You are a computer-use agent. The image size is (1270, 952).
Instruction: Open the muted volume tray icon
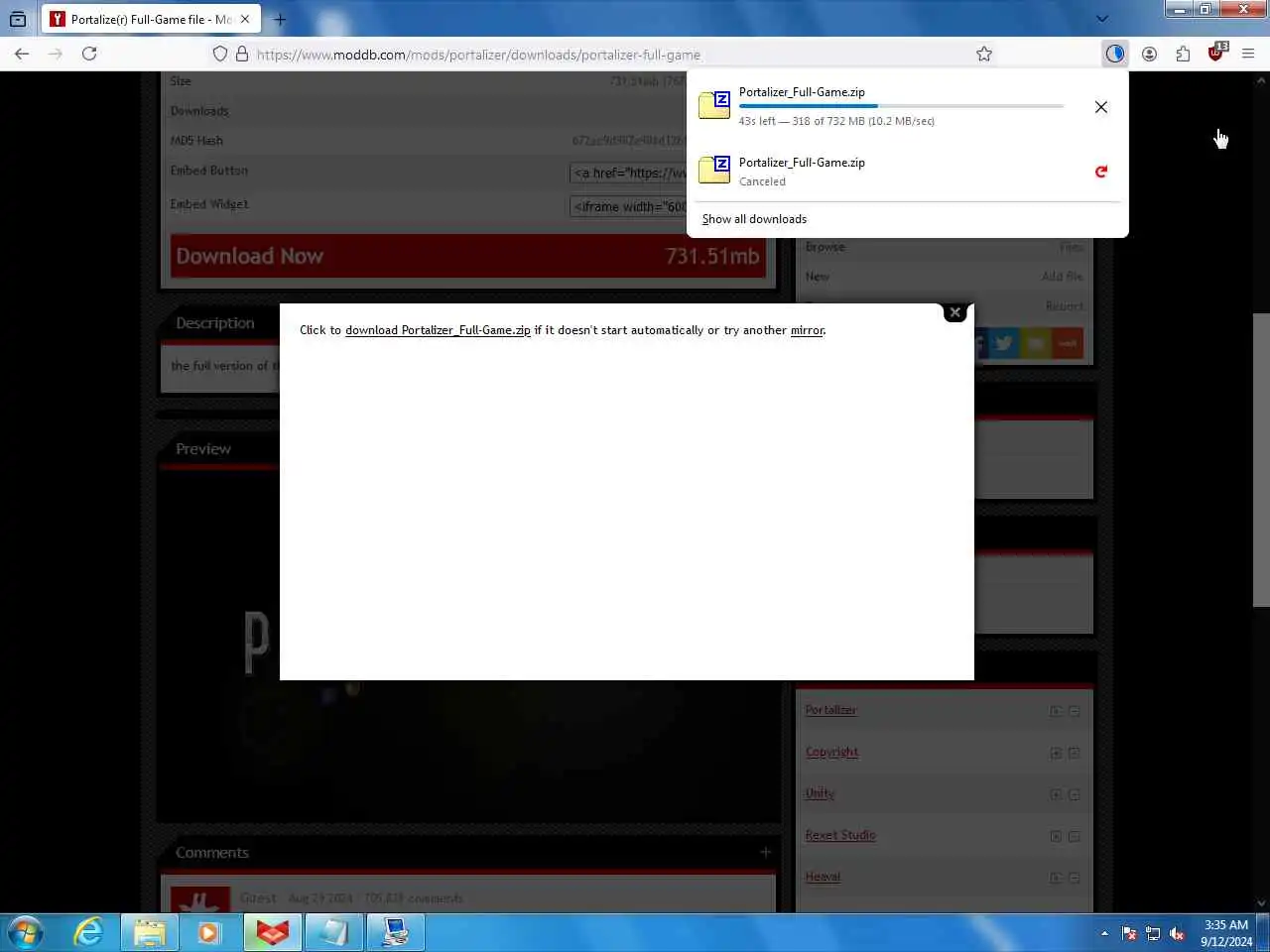coord(1177,933)
